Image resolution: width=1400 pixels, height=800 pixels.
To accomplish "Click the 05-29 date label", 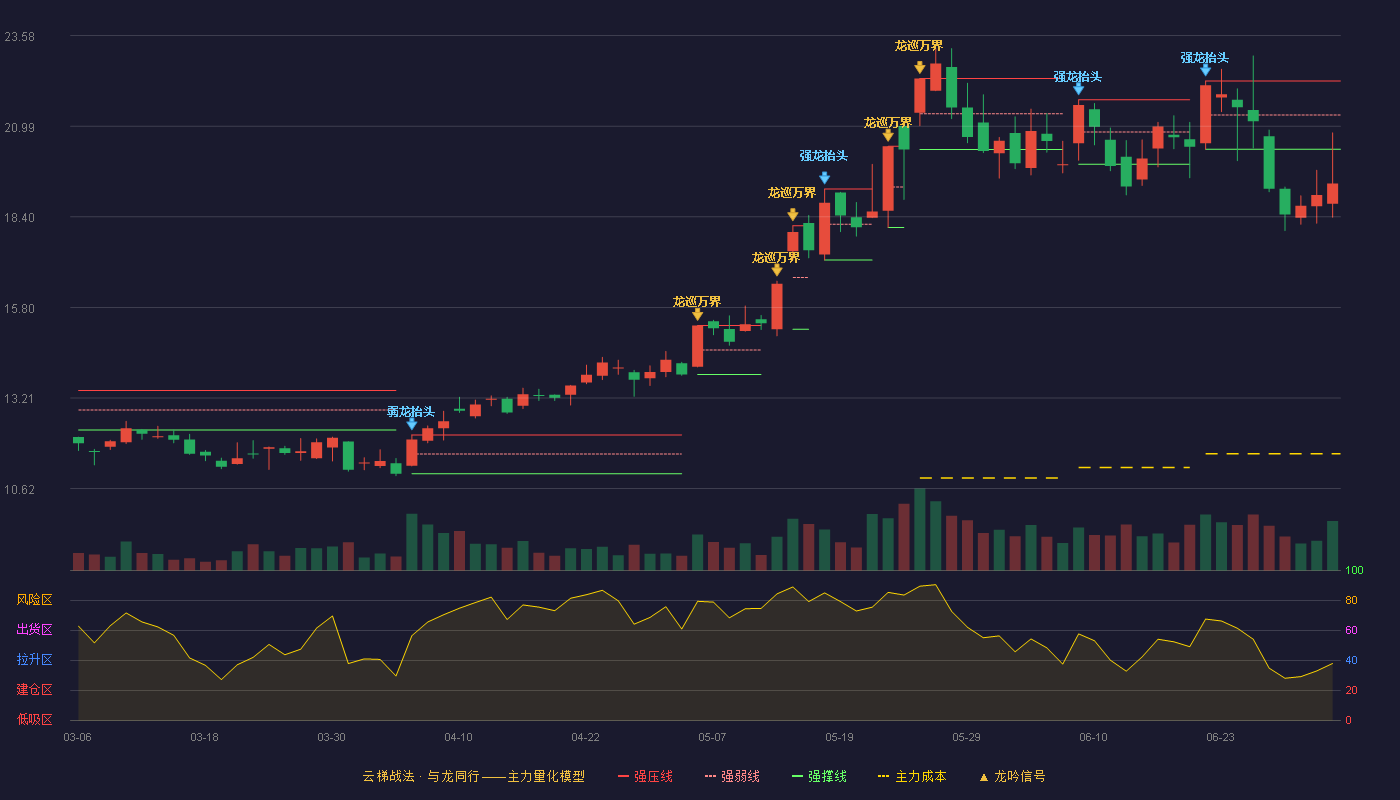I will (x=966, y=737).
